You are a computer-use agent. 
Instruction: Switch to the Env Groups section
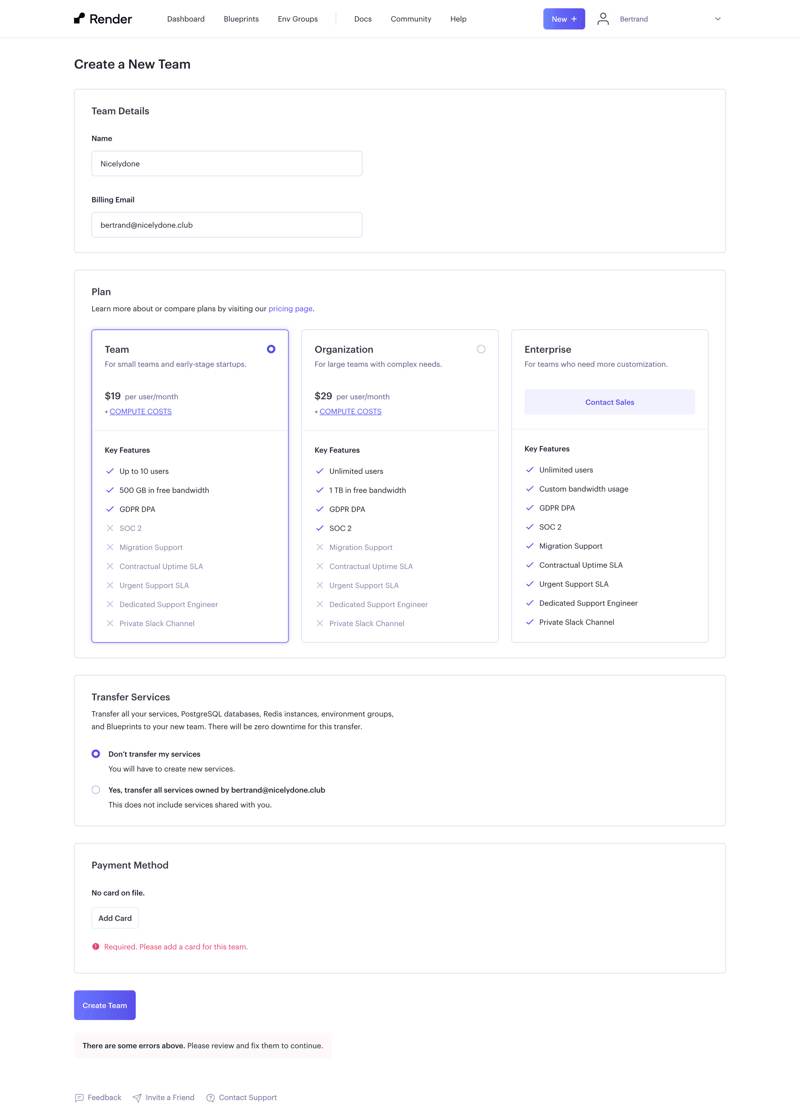[x=297, y=18]
